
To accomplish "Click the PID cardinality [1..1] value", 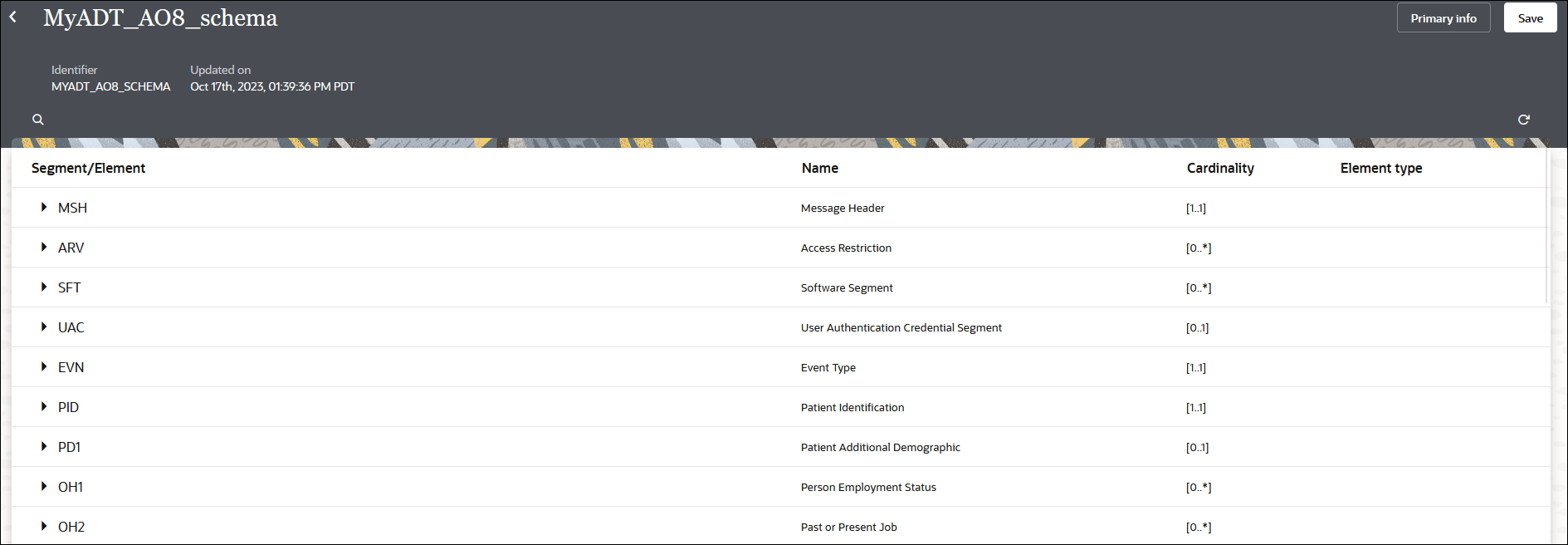I will 1196,407.
